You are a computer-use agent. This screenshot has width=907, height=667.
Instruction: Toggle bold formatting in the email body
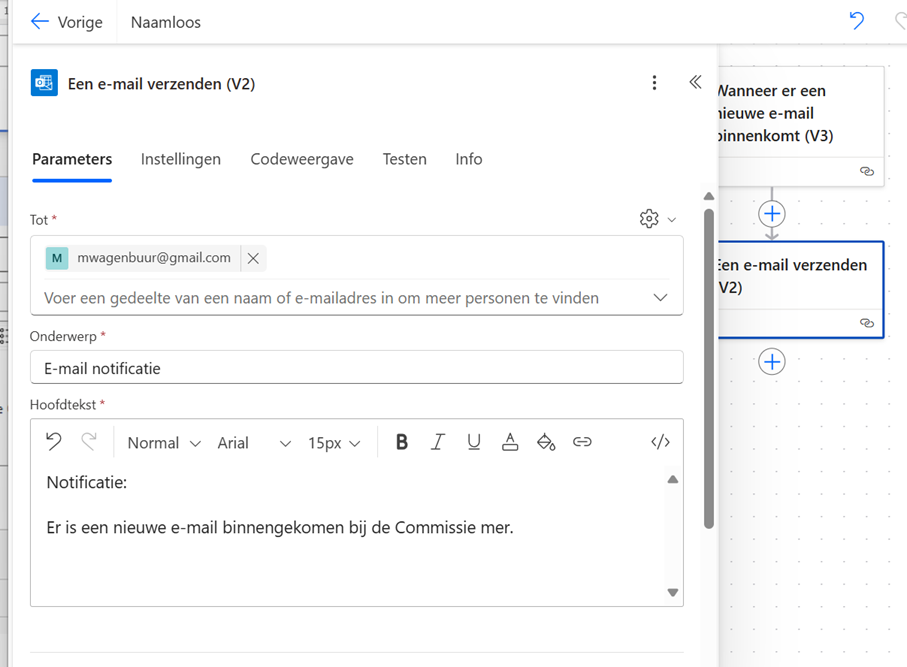[401, 441]
